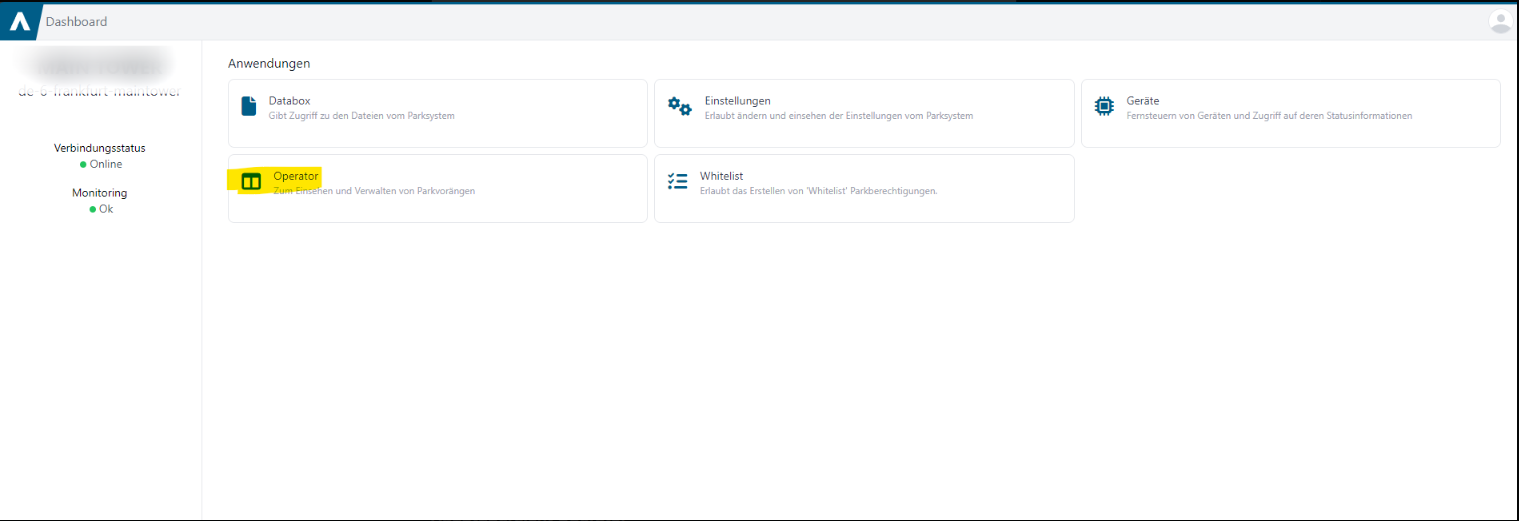Click the Dashboard header title

(77, 21)
